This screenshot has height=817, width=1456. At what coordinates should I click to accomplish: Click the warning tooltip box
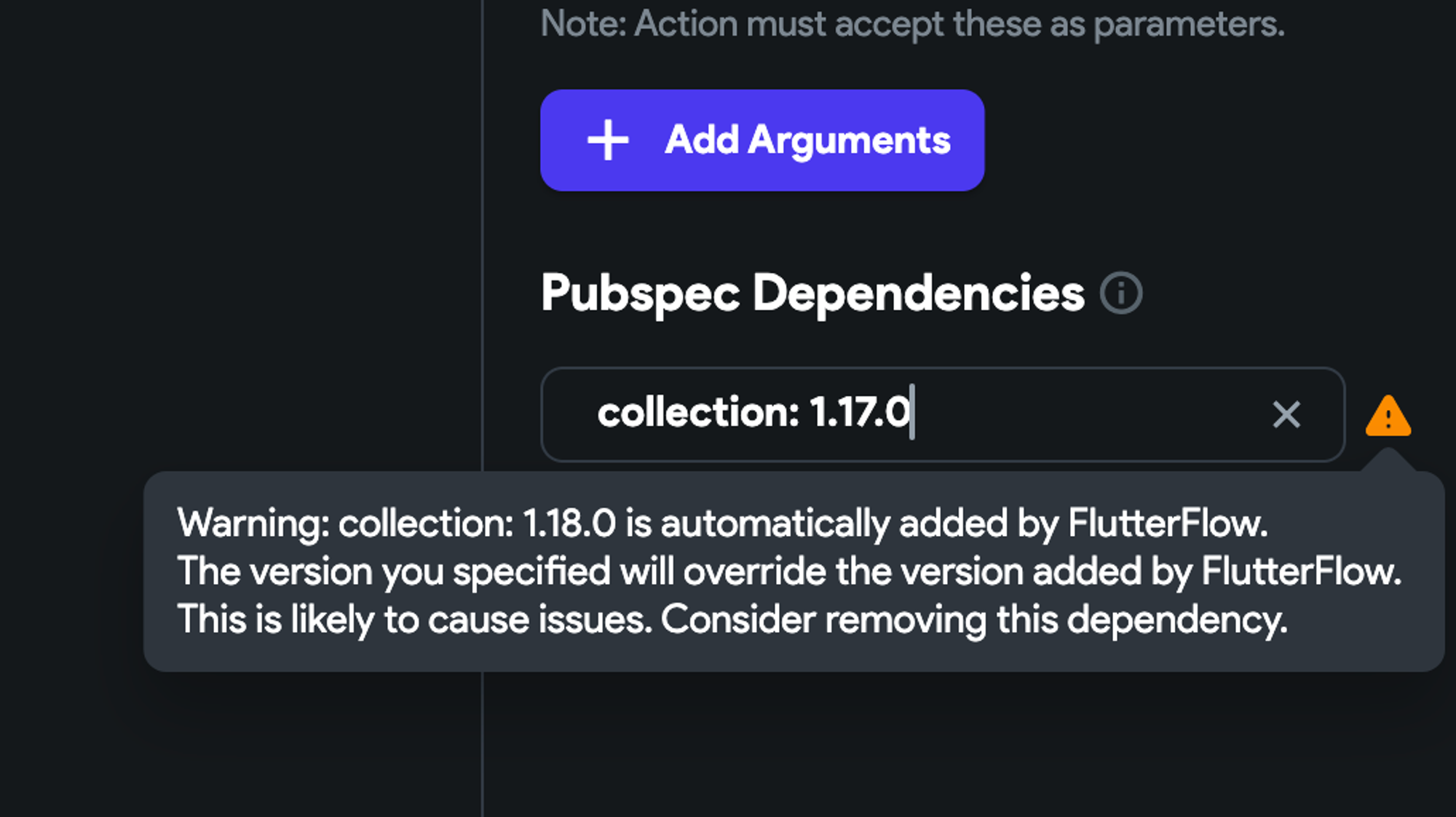794,572
